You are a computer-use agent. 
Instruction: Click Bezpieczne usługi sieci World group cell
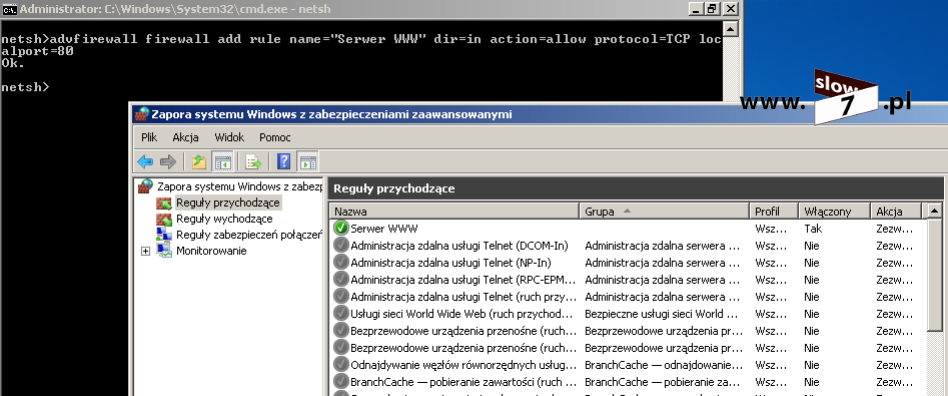click(662, 314)
